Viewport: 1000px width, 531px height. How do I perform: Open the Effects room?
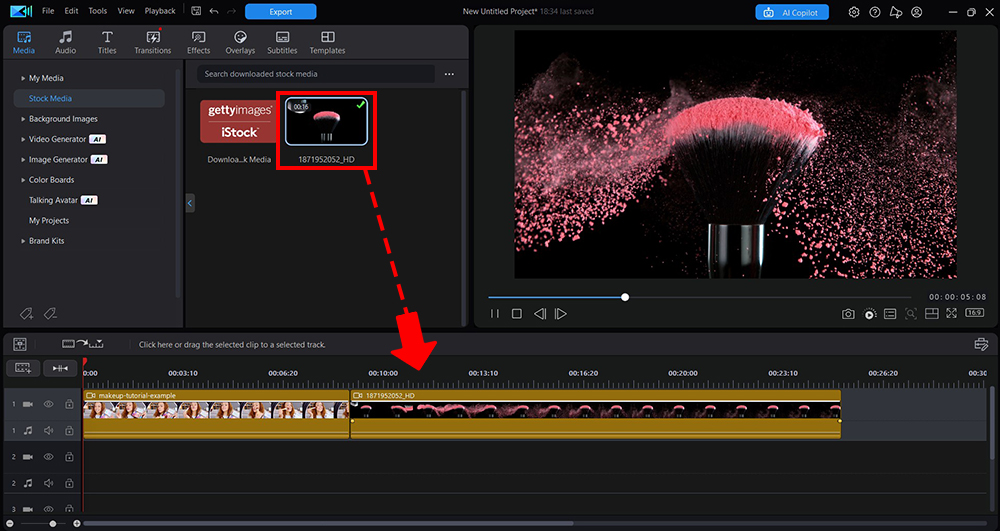pyautogui.click(x=199, y=42)
